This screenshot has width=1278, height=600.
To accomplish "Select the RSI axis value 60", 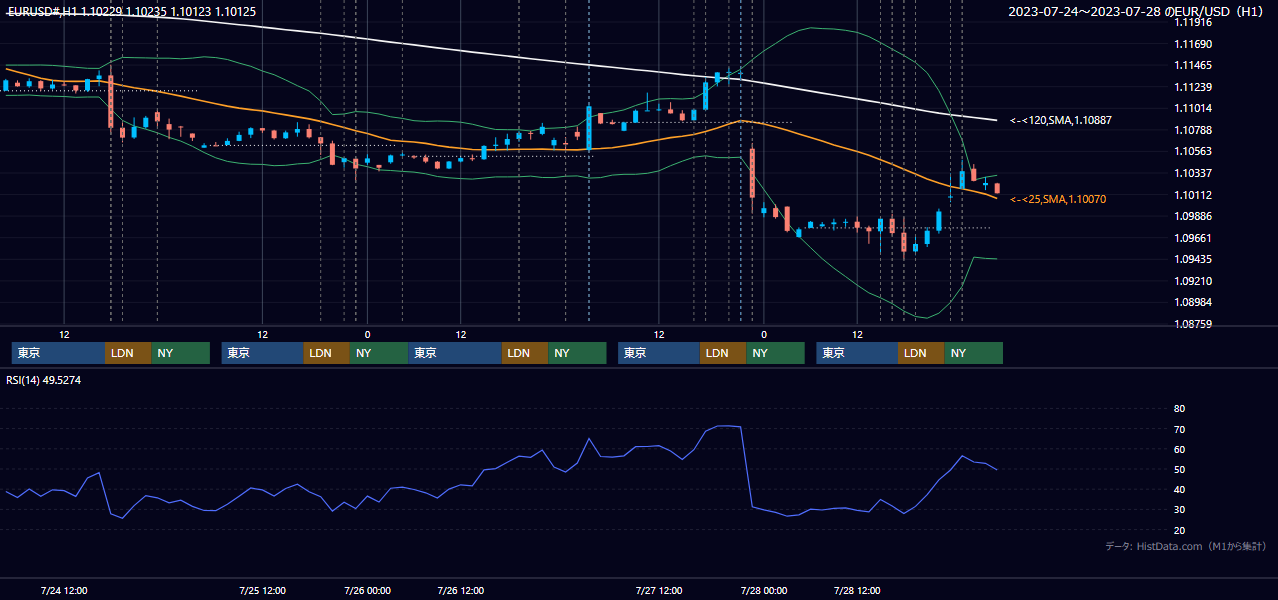I will (1179, 449).
